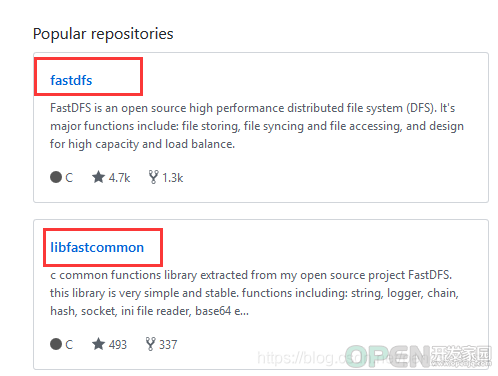Click the libfastcommon language color dot

click(56, 344)
